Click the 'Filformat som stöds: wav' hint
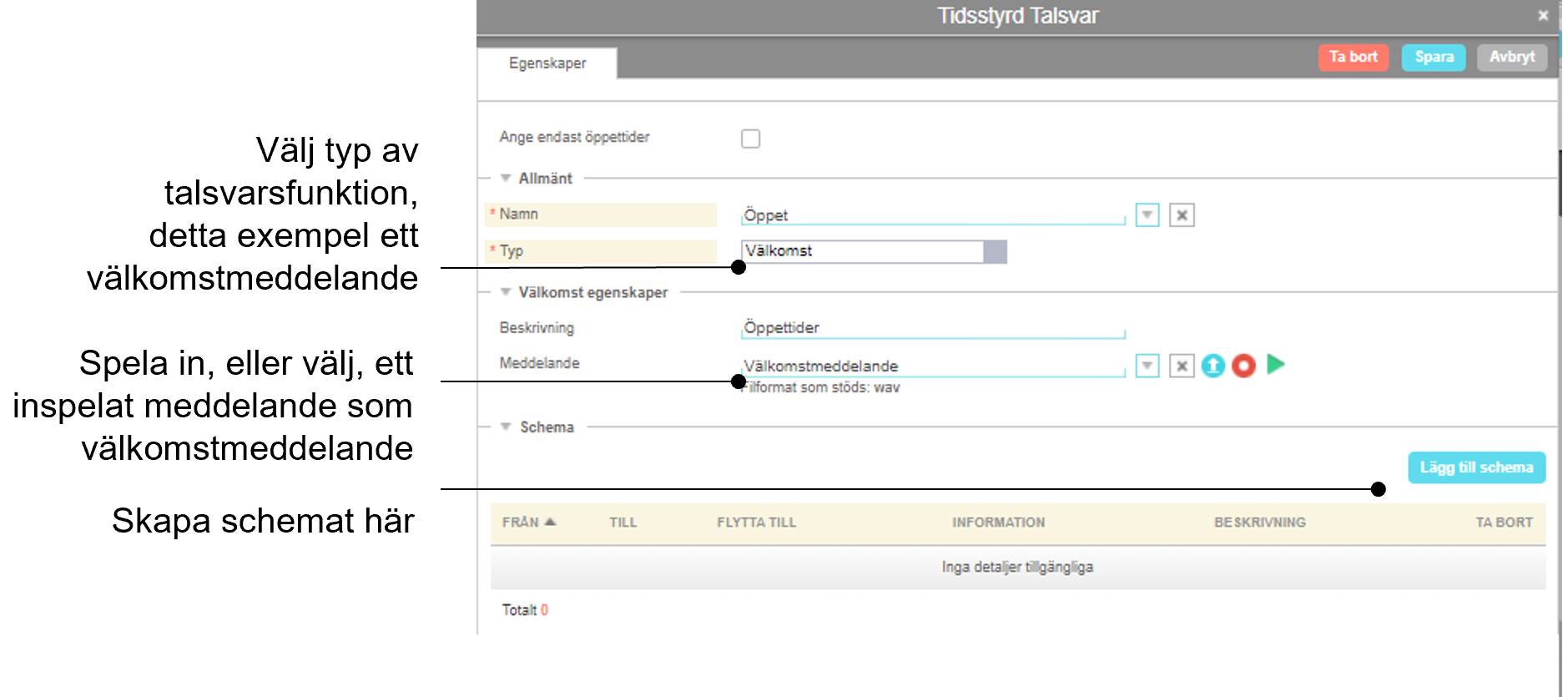The width and height of the screenshot is (1568, 697). [x=821, y=387]
